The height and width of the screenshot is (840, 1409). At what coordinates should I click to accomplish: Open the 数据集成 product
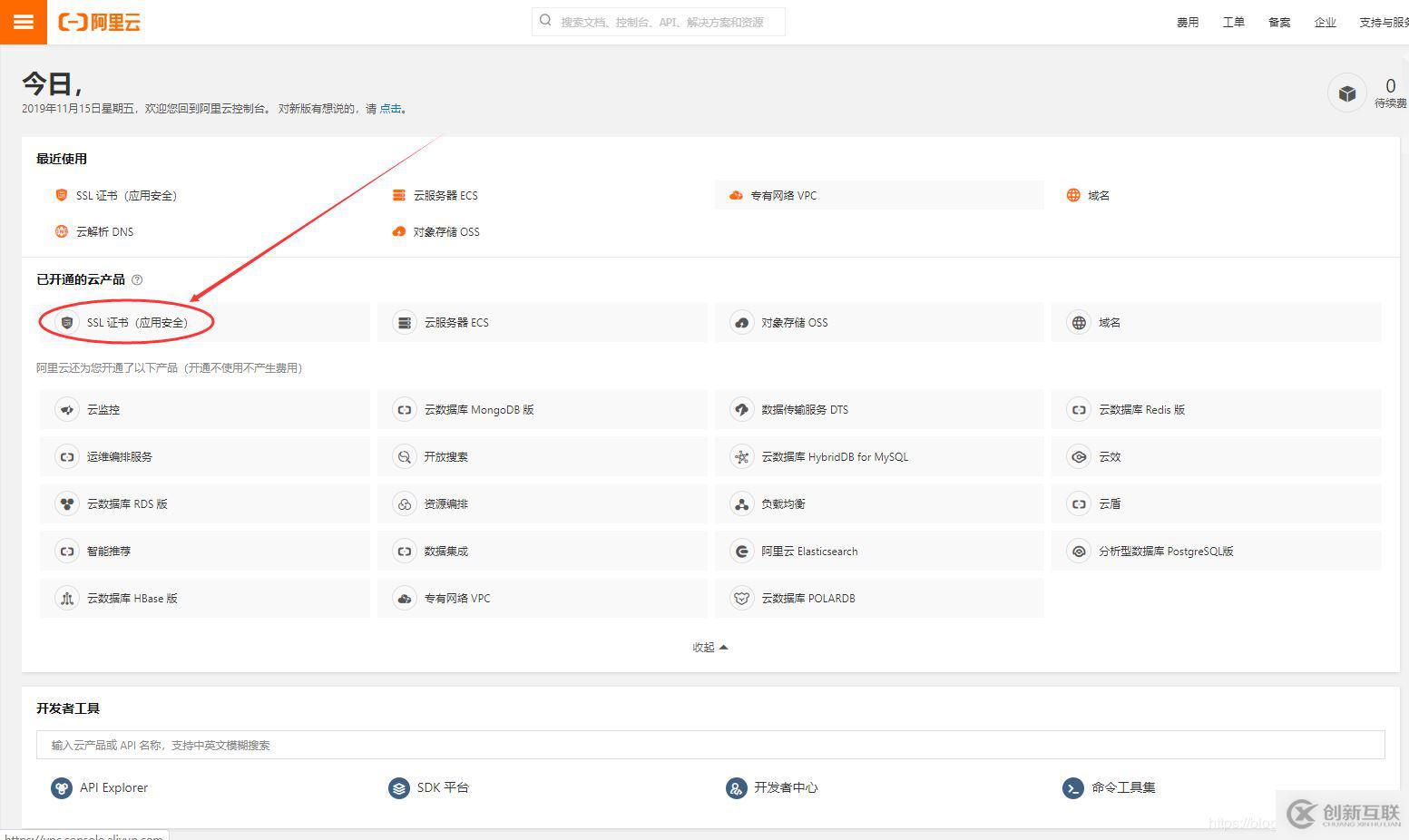[543, 552]
